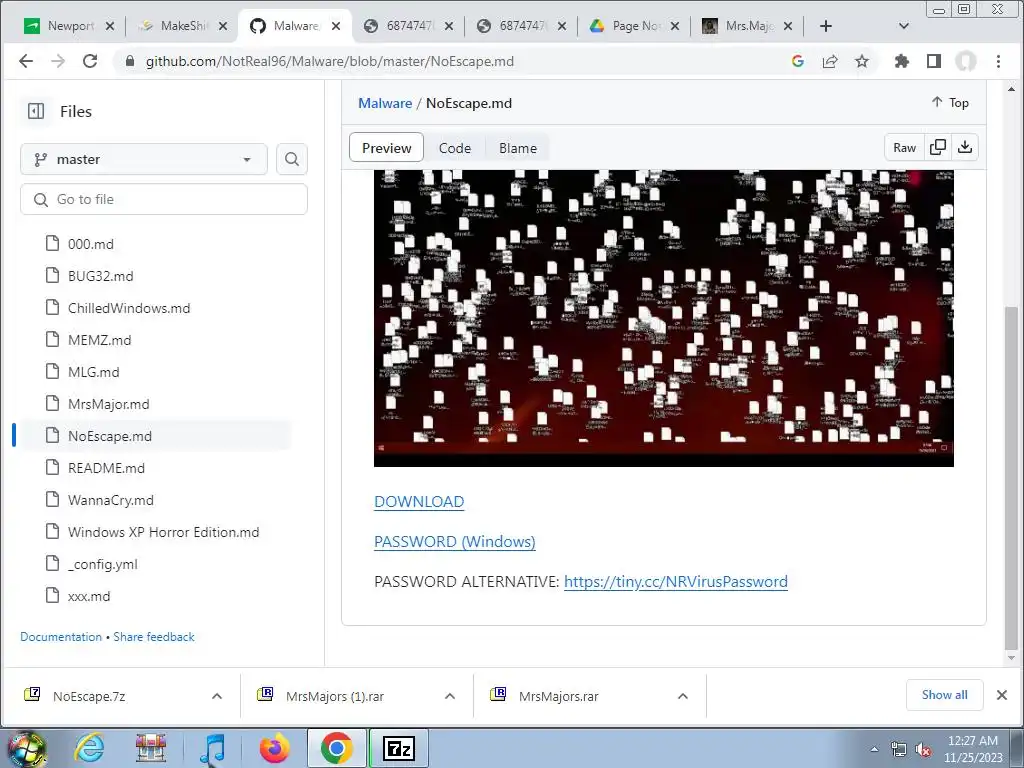Close the downloads bar
1024x768 pixels.
(1002, 696)
